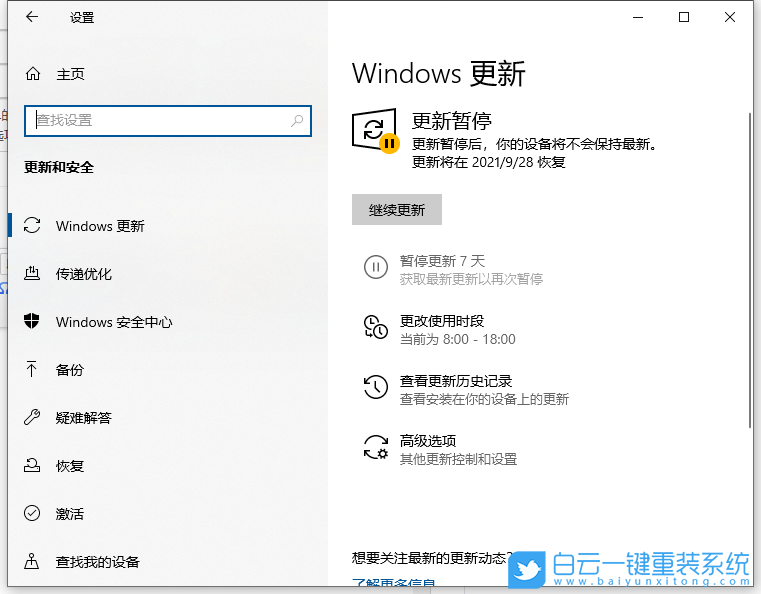Go back with the arrow icon
The image size is (761, 594).
[x=32, y=17]
